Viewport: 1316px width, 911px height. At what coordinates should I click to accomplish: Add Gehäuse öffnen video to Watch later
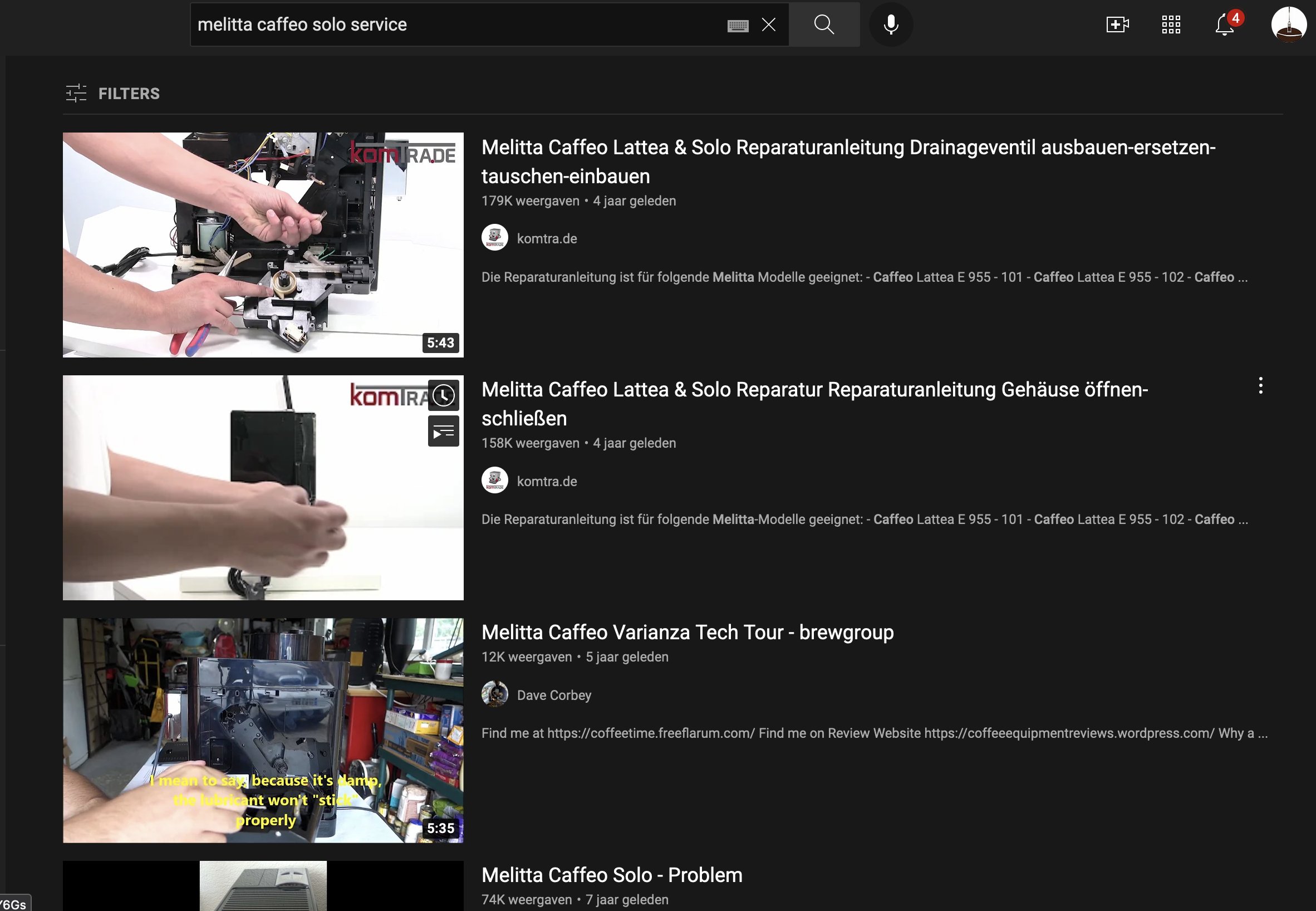coord(444,395)
